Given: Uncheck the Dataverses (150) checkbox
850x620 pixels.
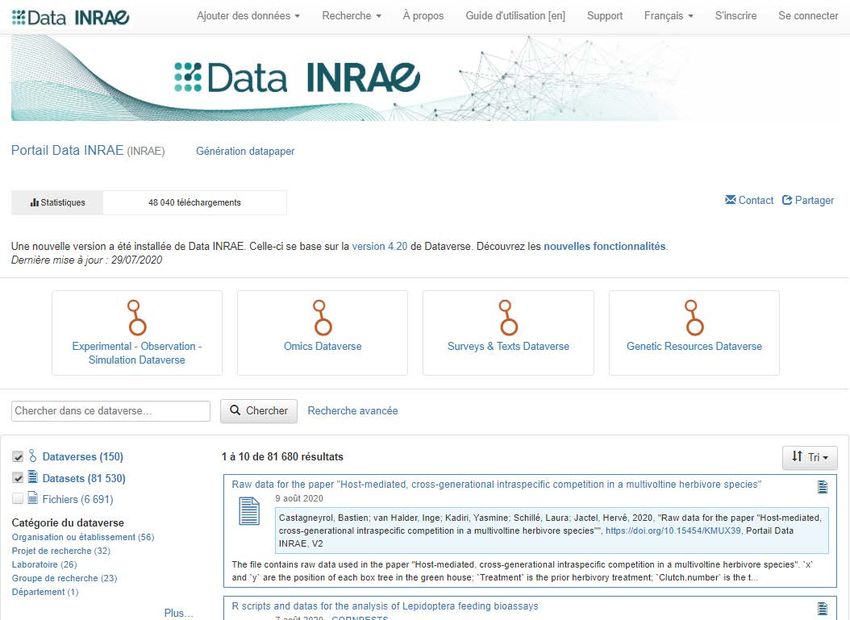Looking at the screenshot, I should (x=18, y=457).
